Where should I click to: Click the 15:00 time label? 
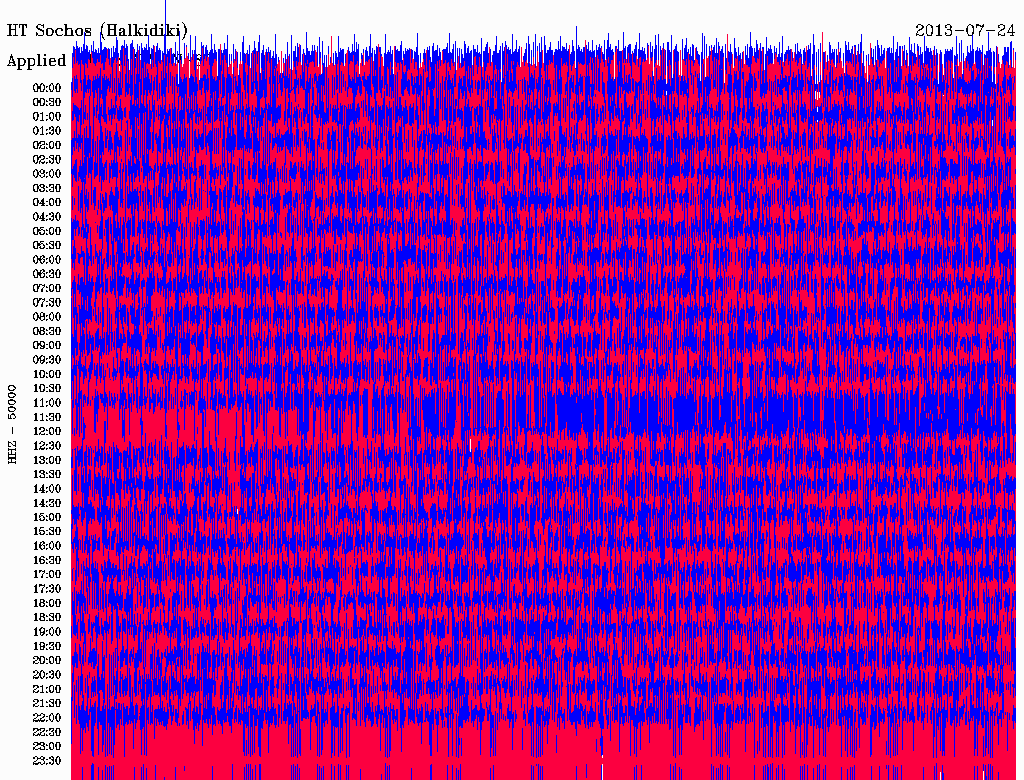(47, 517)
